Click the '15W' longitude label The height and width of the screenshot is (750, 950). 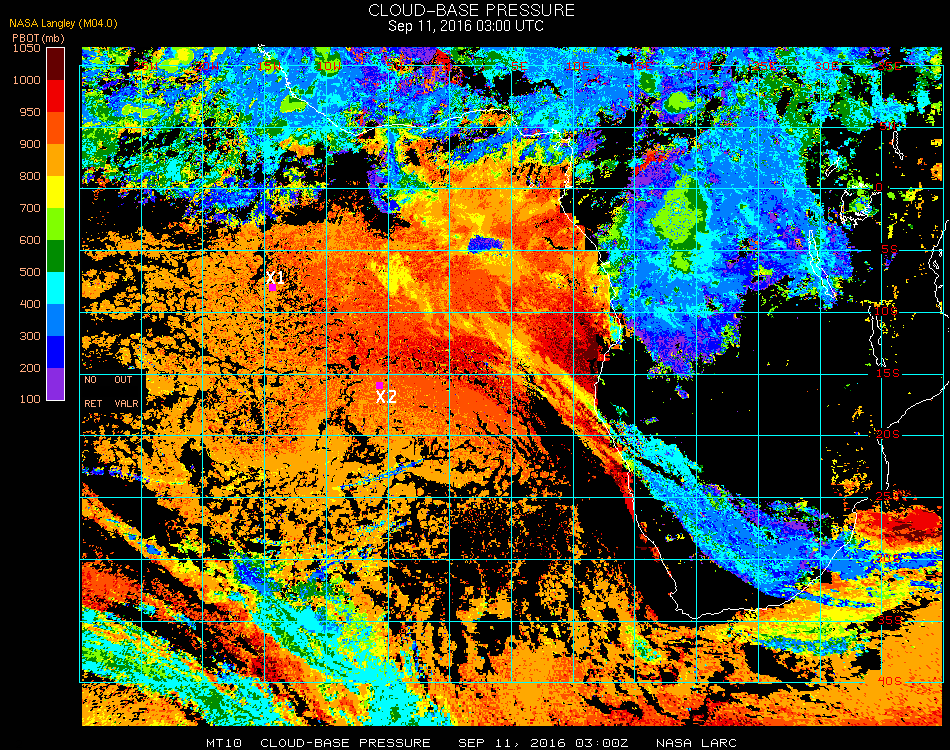[268, 65]
